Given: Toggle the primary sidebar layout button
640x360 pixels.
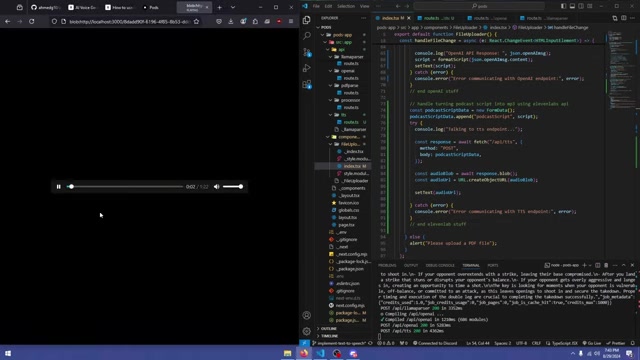Looking at the screenshot, I should [563, 6].
